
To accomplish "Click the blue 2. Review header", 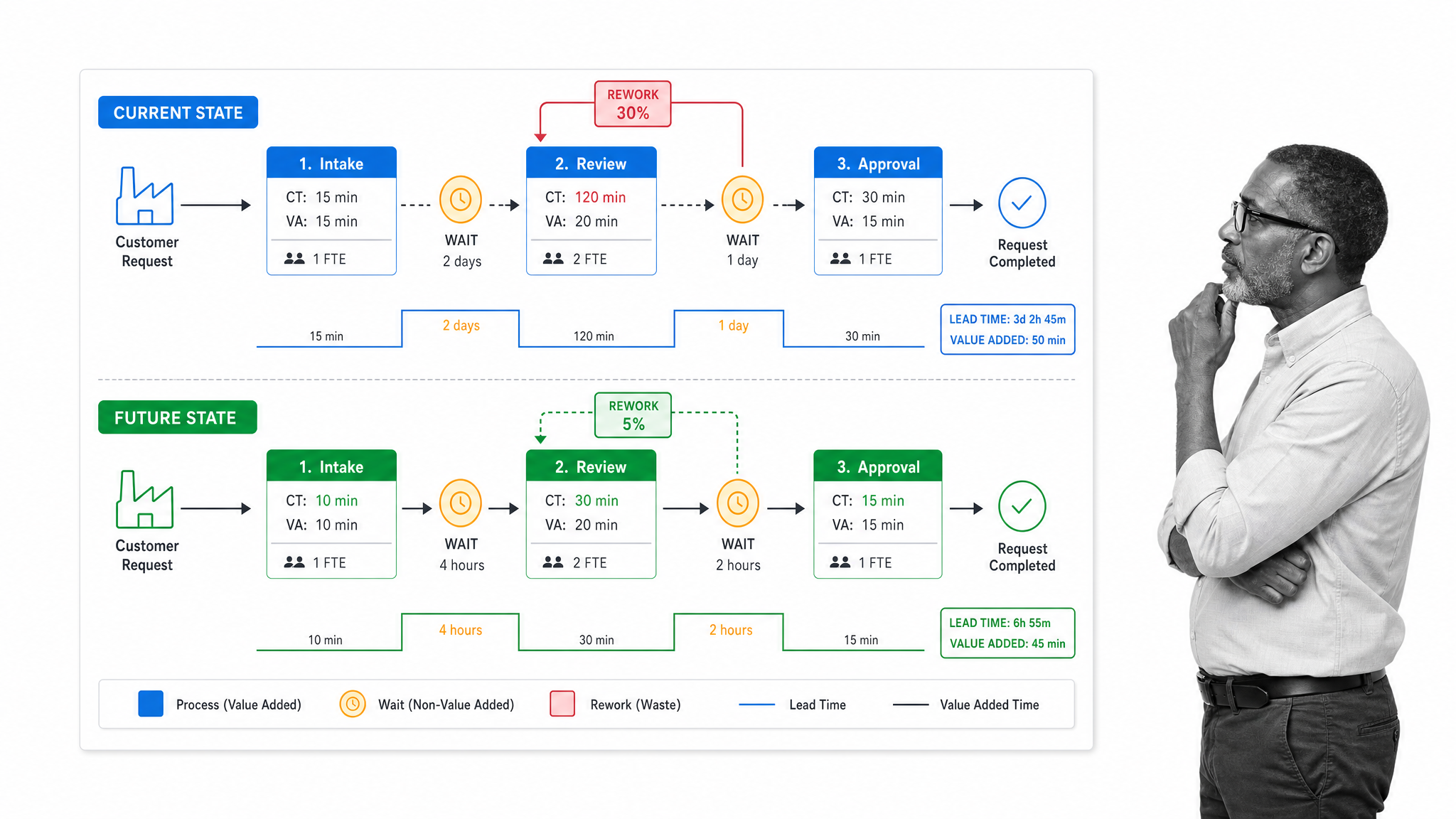I will [x=591, y=163].
